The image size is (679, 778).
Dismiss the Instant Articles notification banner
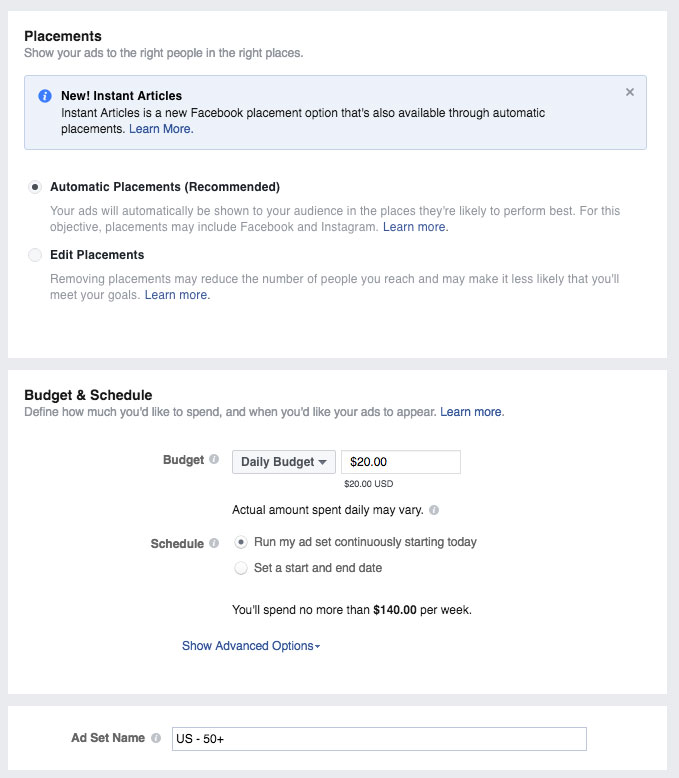pyautogui.click(x=629, y=92)
